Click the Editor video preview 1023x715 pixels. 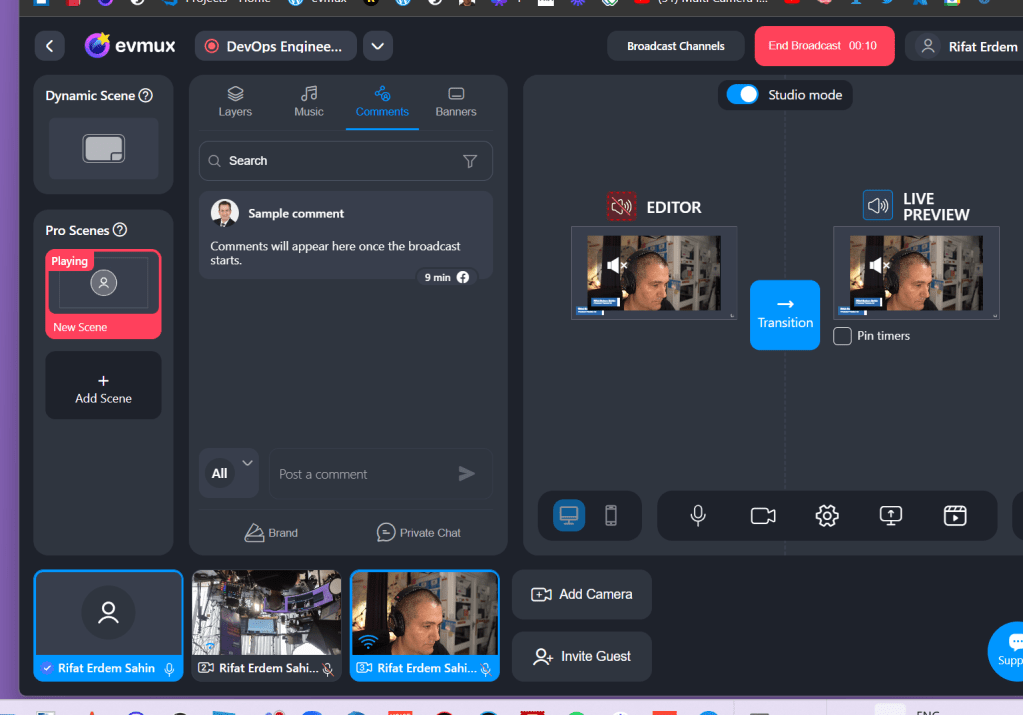tap(654, 273)
